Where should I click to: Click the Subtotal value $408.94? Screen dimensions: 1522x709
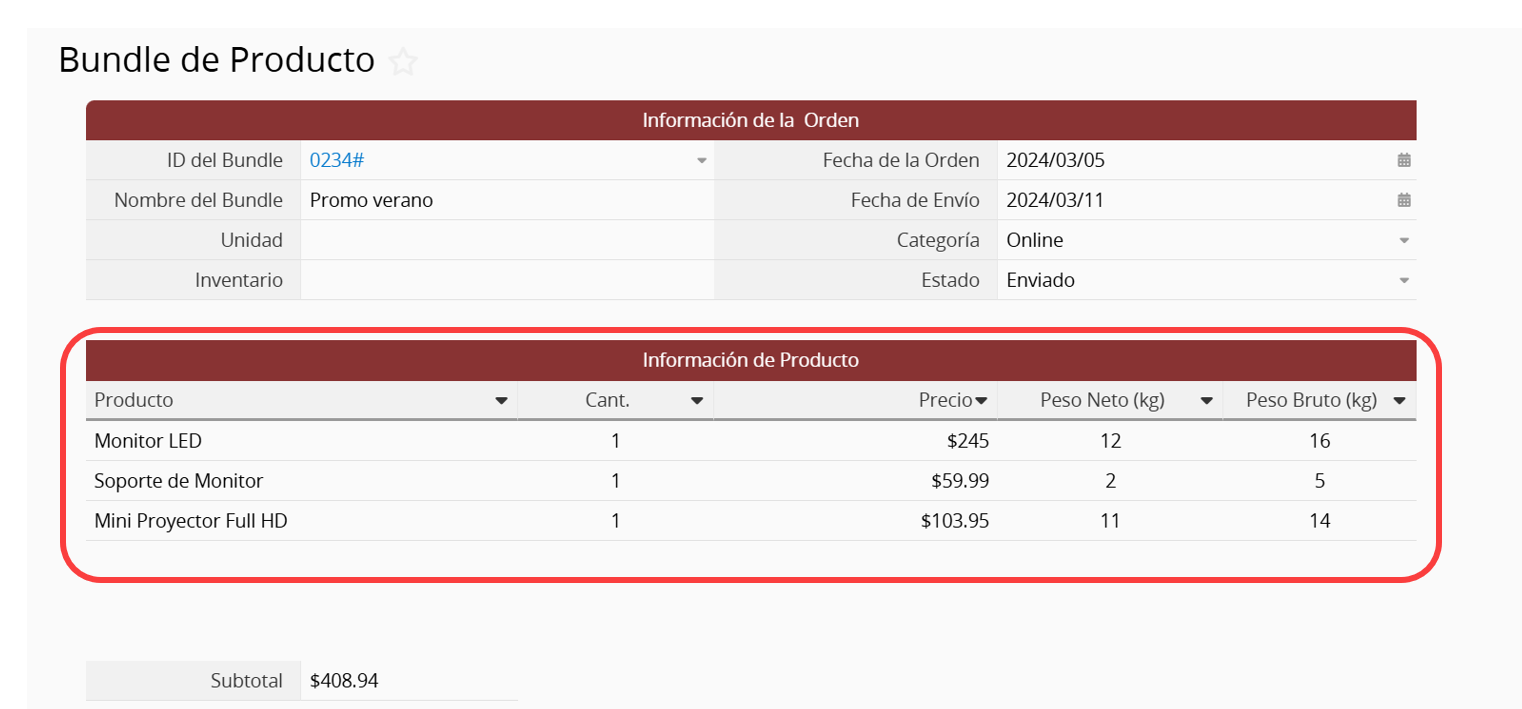(344, 681)
